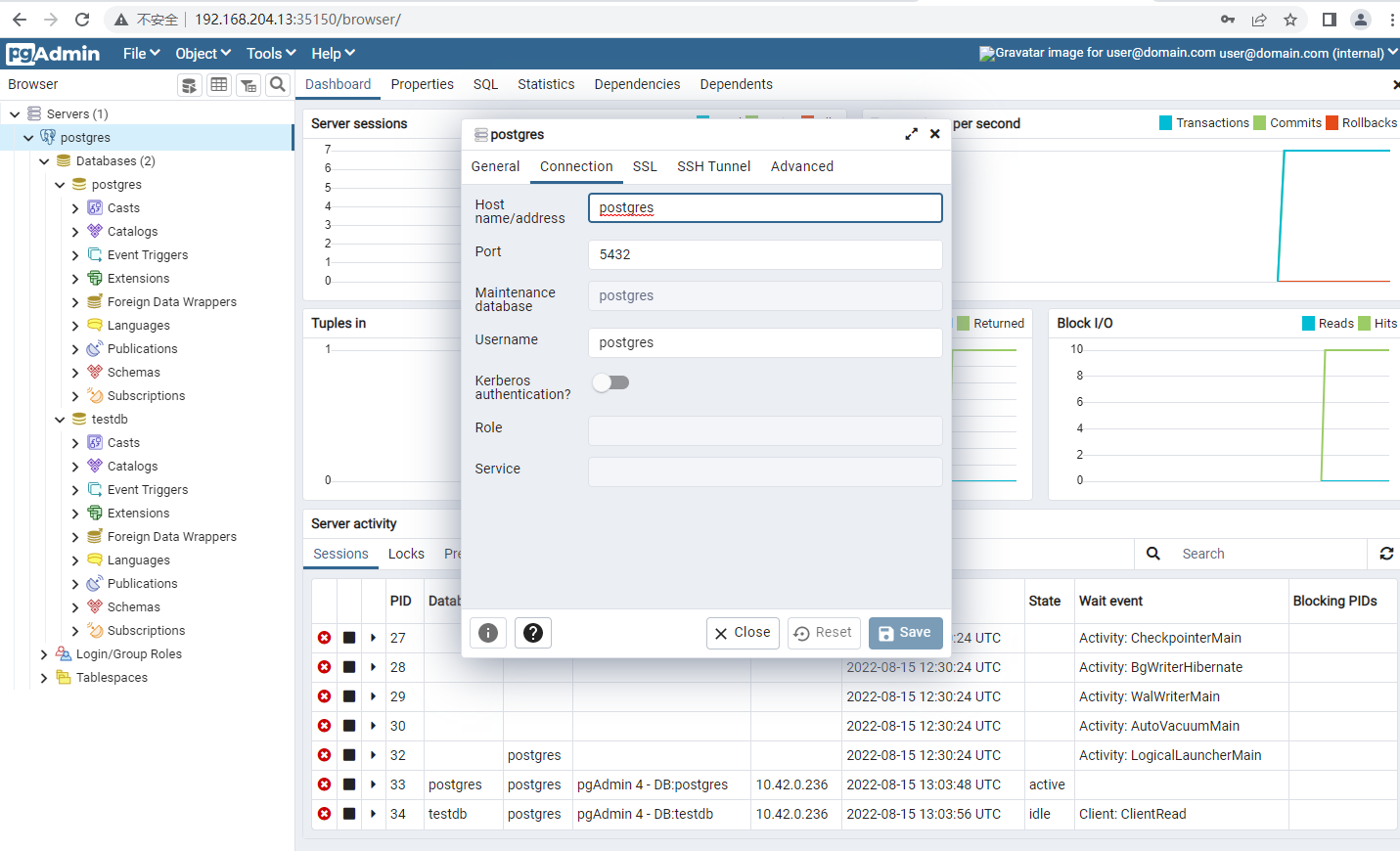Select Login/Group Roles tree node
This screenshot has width=1400, height=851.
(x=128, y=654)
